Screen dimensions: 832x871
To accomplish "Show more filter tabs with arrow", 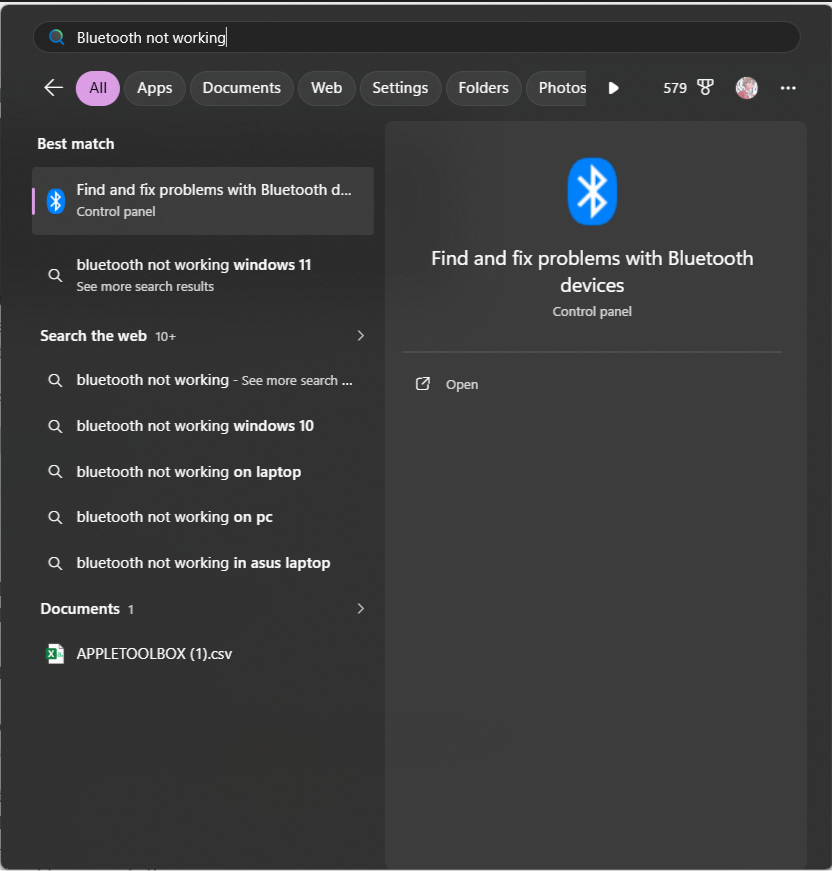I will [x=613, y=88].
